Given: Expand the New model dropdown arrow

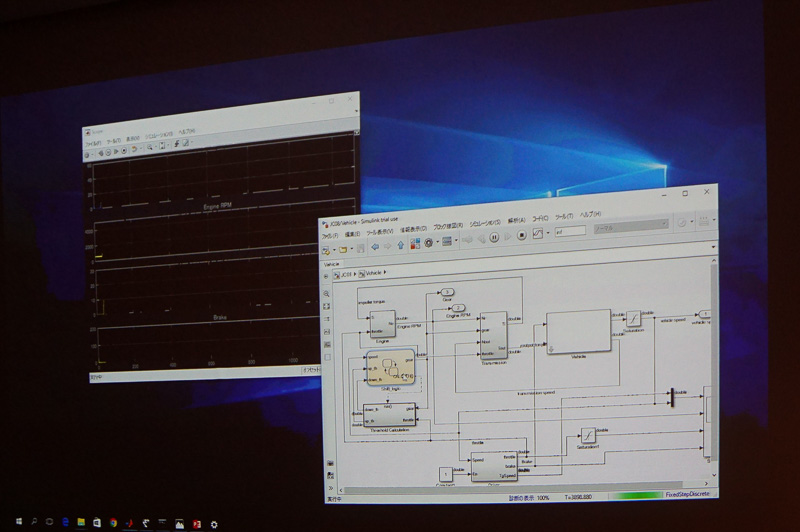Looking at the screenshot, I should click(334, 250).
